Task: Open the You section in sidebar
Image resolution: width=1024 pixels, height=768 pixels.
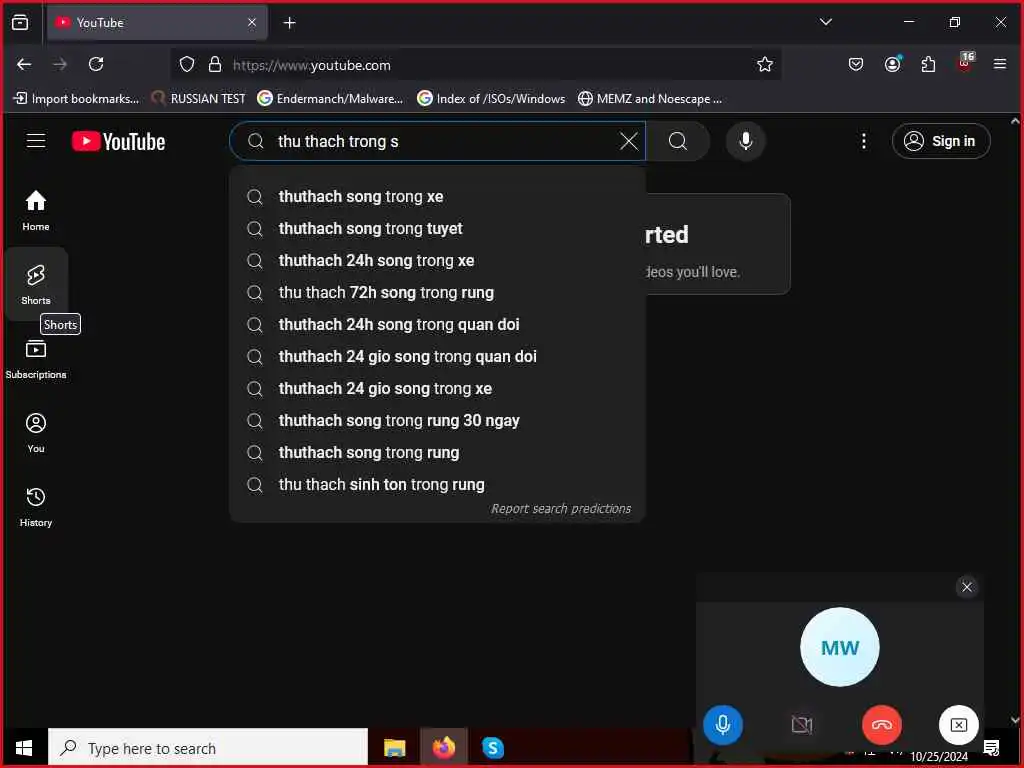Action: click(36, 432)
